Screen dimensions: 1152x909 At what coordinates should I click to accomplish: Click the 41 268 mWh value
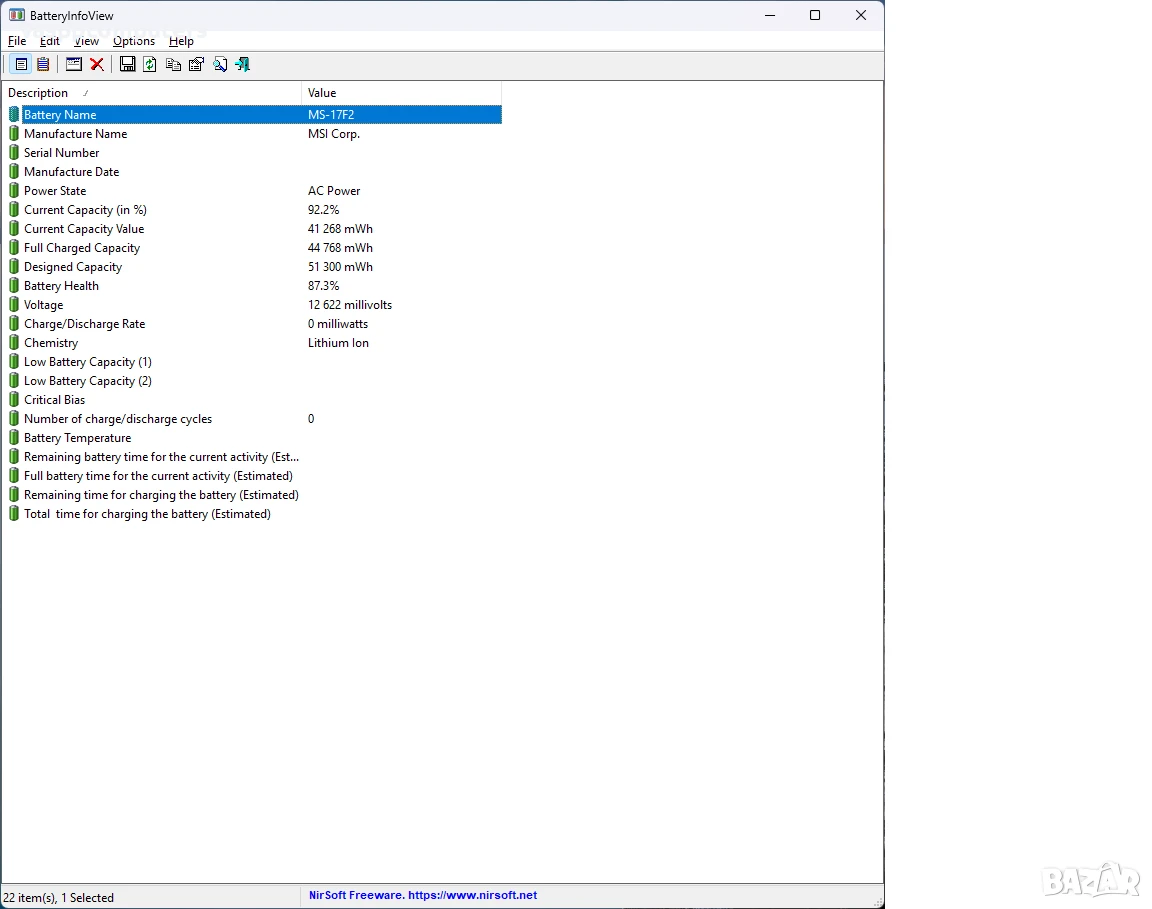[340, 229]
